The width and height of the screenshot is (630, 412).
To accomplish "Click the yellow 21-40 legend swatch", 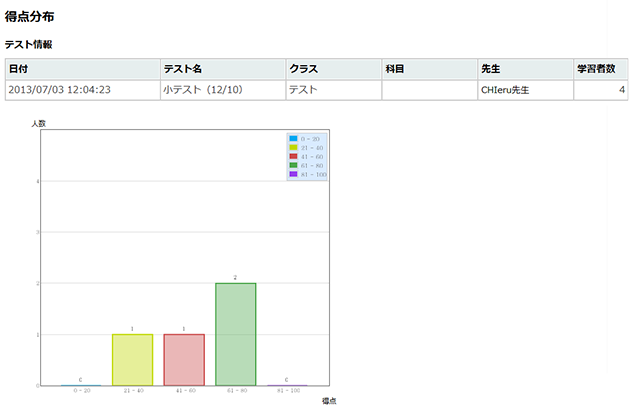I will tap(293, 147).
